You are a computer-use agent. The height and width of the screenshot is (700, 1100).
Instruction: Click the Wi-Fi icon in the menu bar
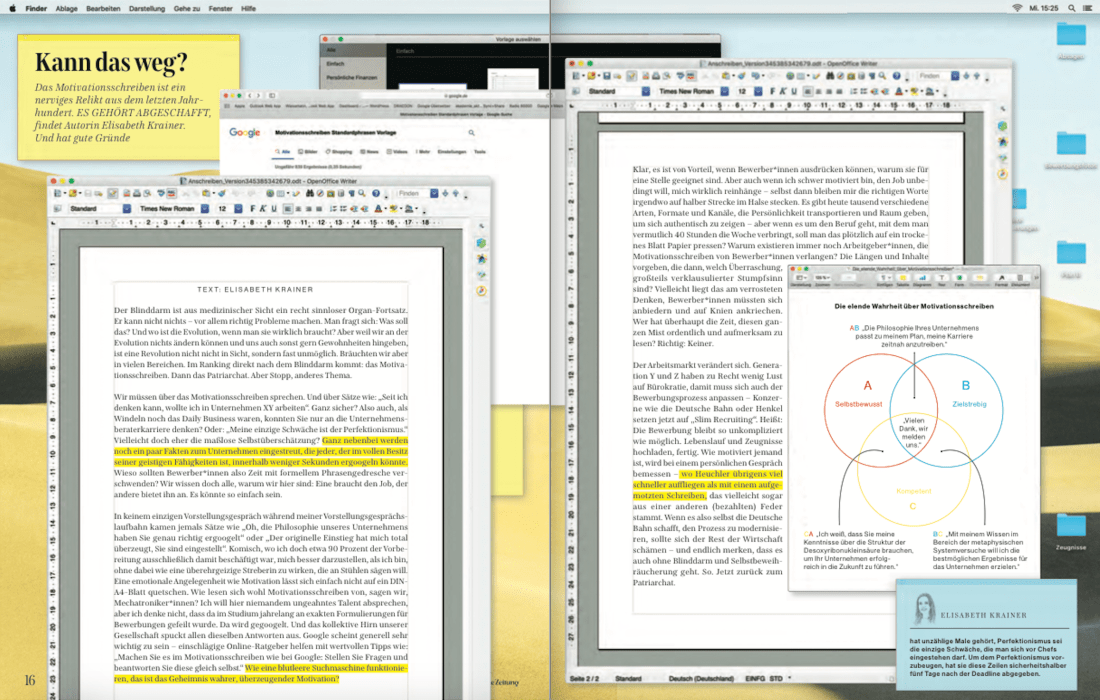pos(1017,7)
